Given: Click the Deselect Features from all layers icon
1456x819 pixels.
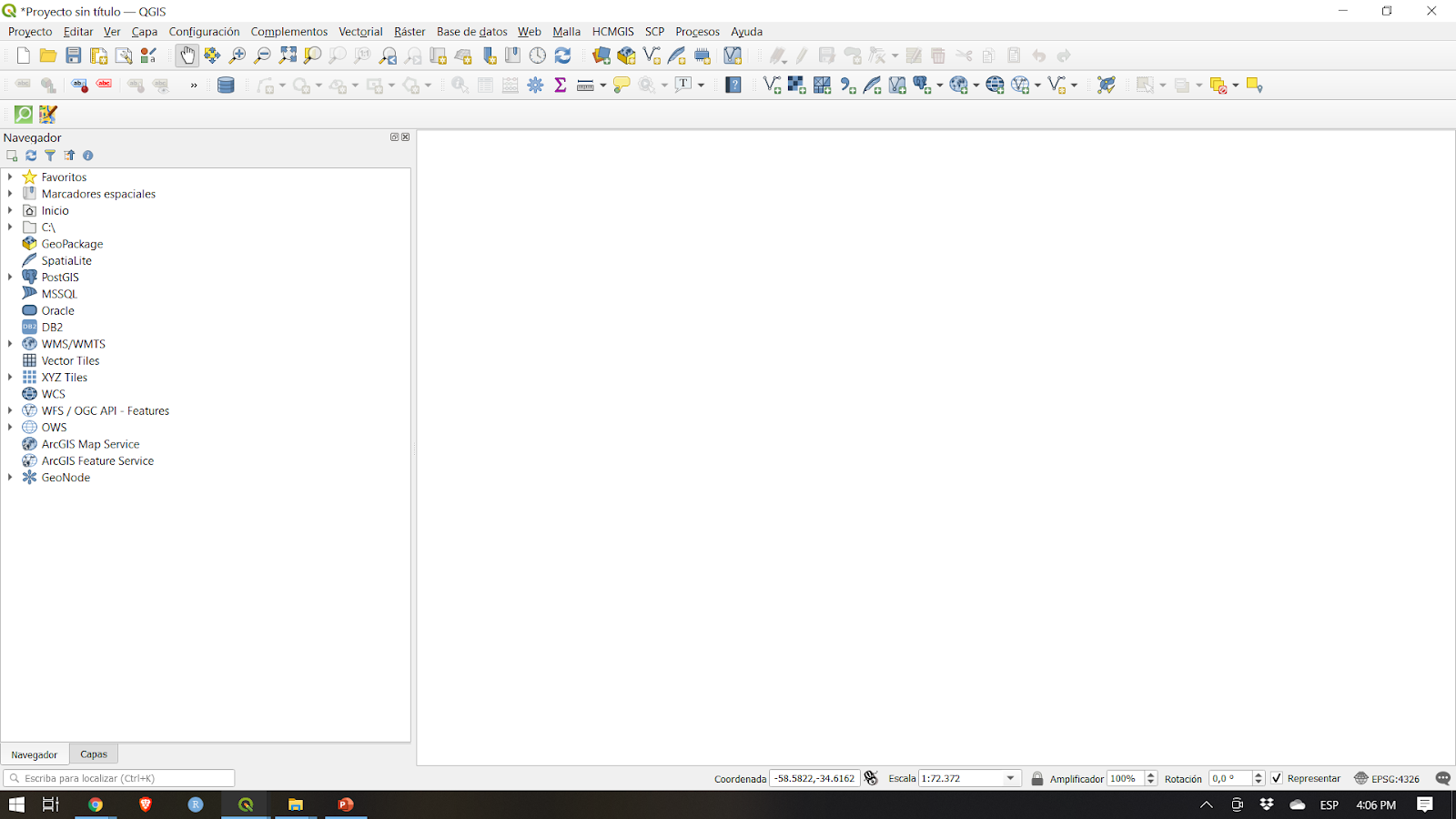Looking at the screenshot, I should 1218,85.
